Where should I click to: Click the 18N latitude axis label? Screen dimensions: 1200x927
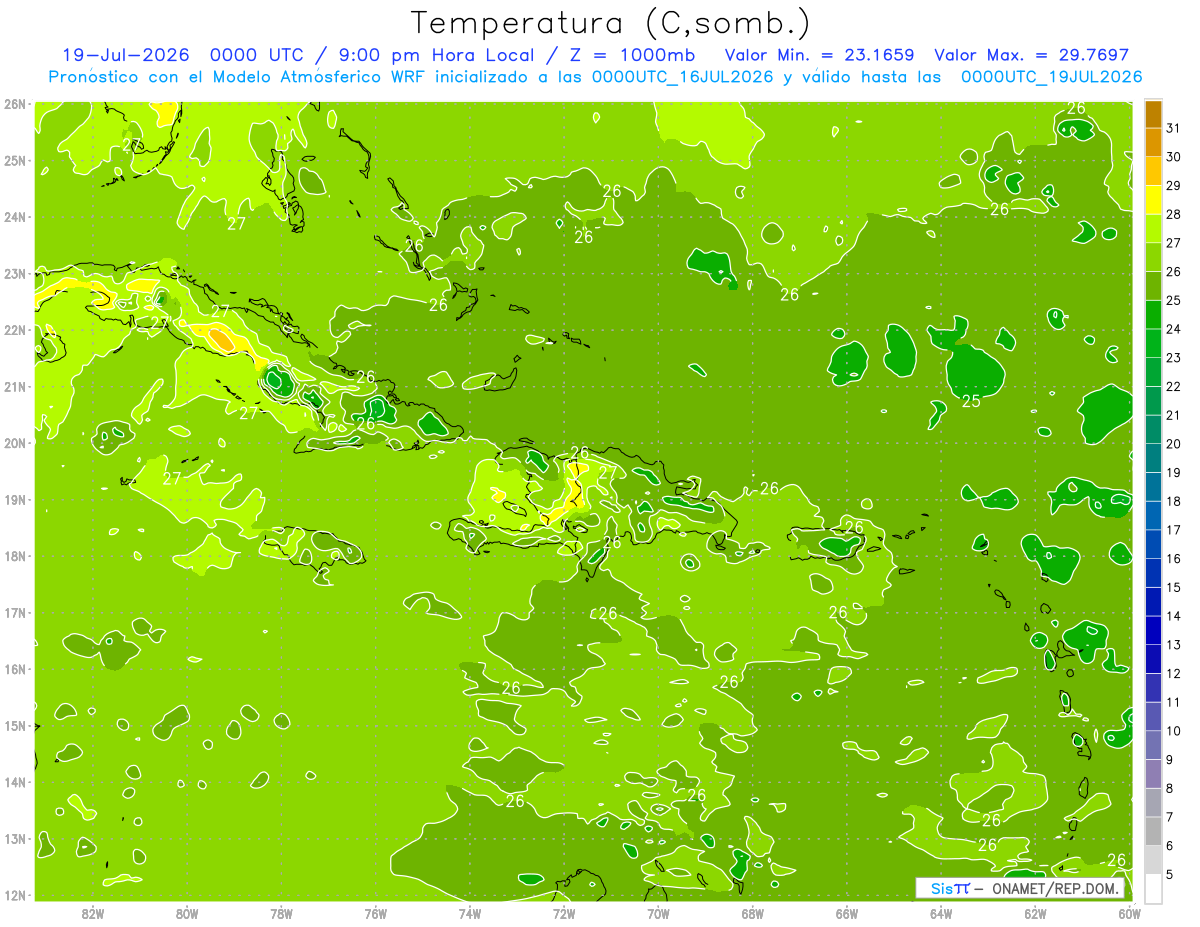tap(15, 556)
